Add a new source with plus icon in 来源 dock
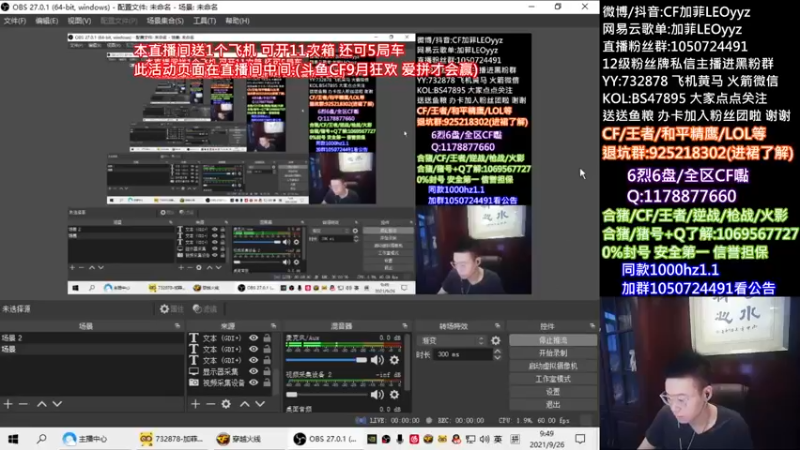Screen dimensions: 800x450 coord(195,404)
